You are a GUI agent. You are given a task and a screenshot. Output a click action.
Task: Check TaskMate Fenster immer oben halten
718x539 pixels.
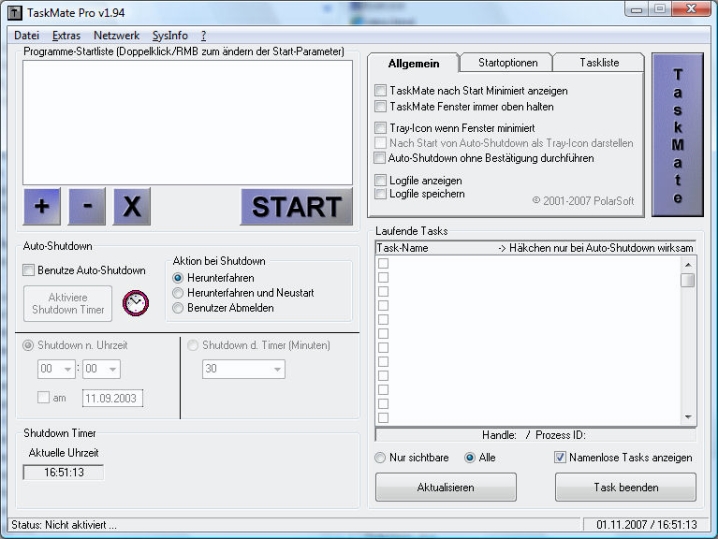[x=380, y=106]
